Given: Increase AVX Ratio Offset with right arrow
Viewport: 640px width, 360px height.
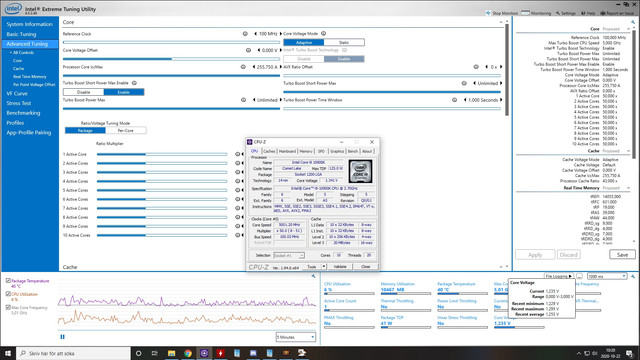Looking at the screenshot, I should [x=501, y=67].
